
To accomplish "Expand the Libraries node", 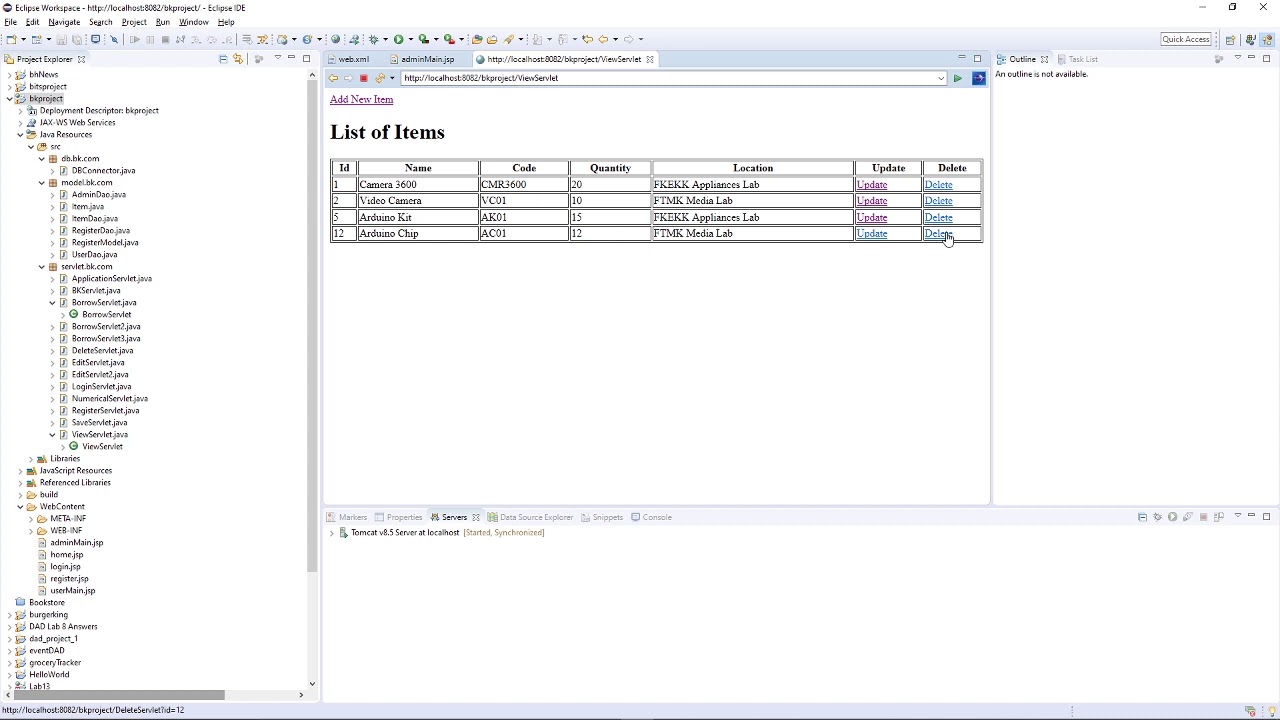I will pyautogui.click(x=31, y=459).
